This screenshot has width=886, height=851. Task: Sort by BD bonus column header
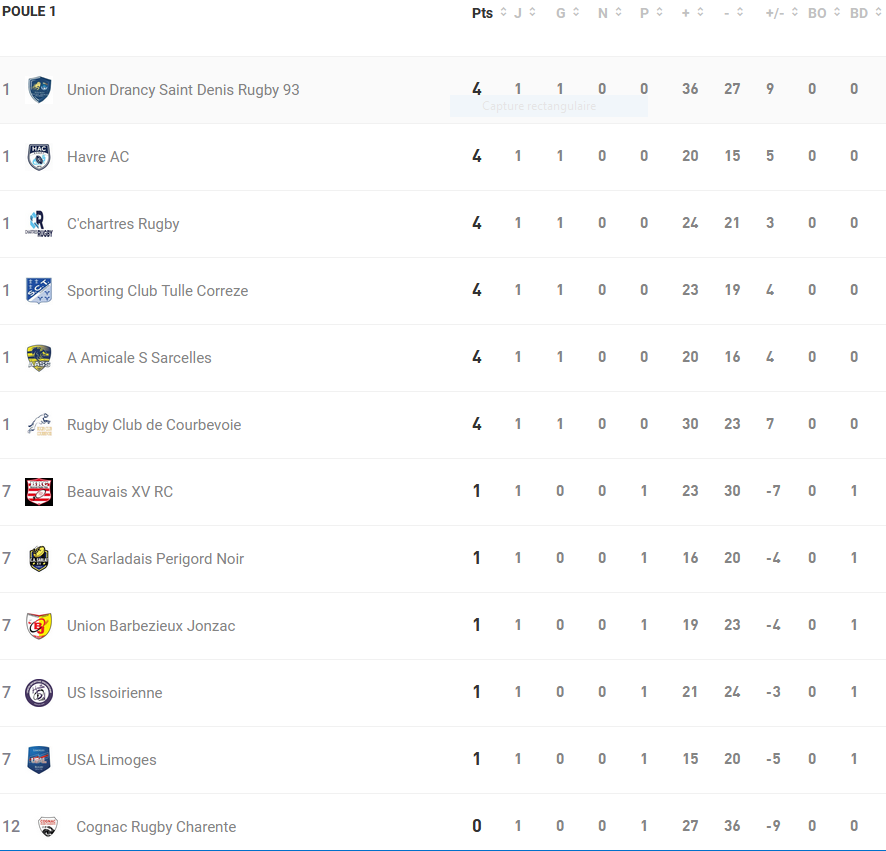point(859,13)
